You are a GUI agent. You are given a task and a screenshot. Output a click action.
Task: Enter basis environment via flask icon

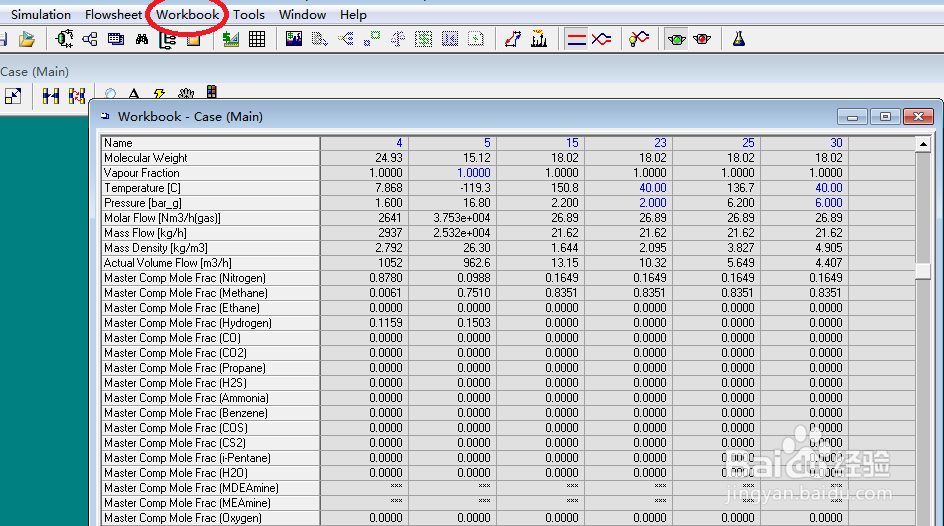(x=739, y=40)
